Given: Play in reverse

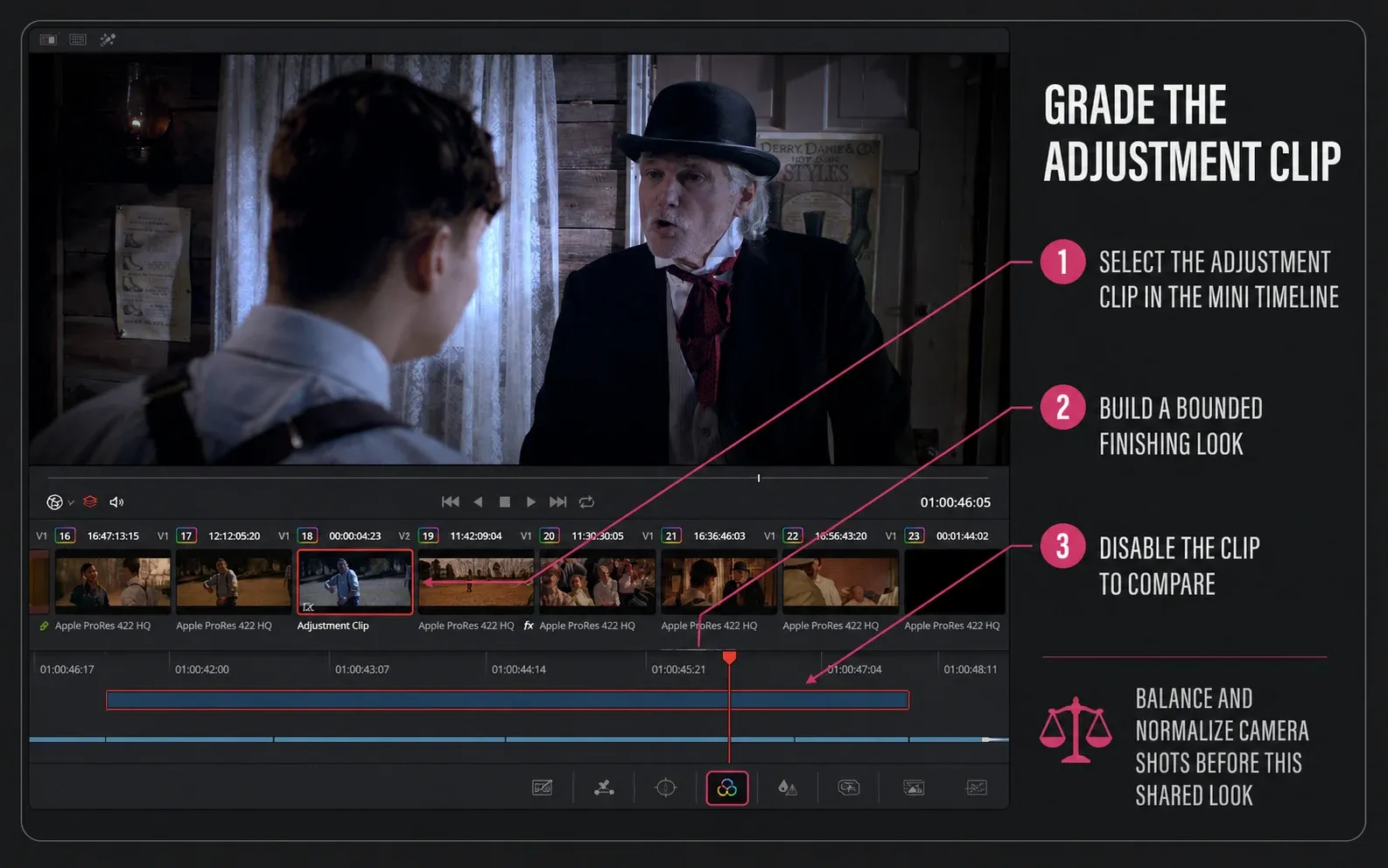Looking at the screenshot, I should tap(478, 501).
